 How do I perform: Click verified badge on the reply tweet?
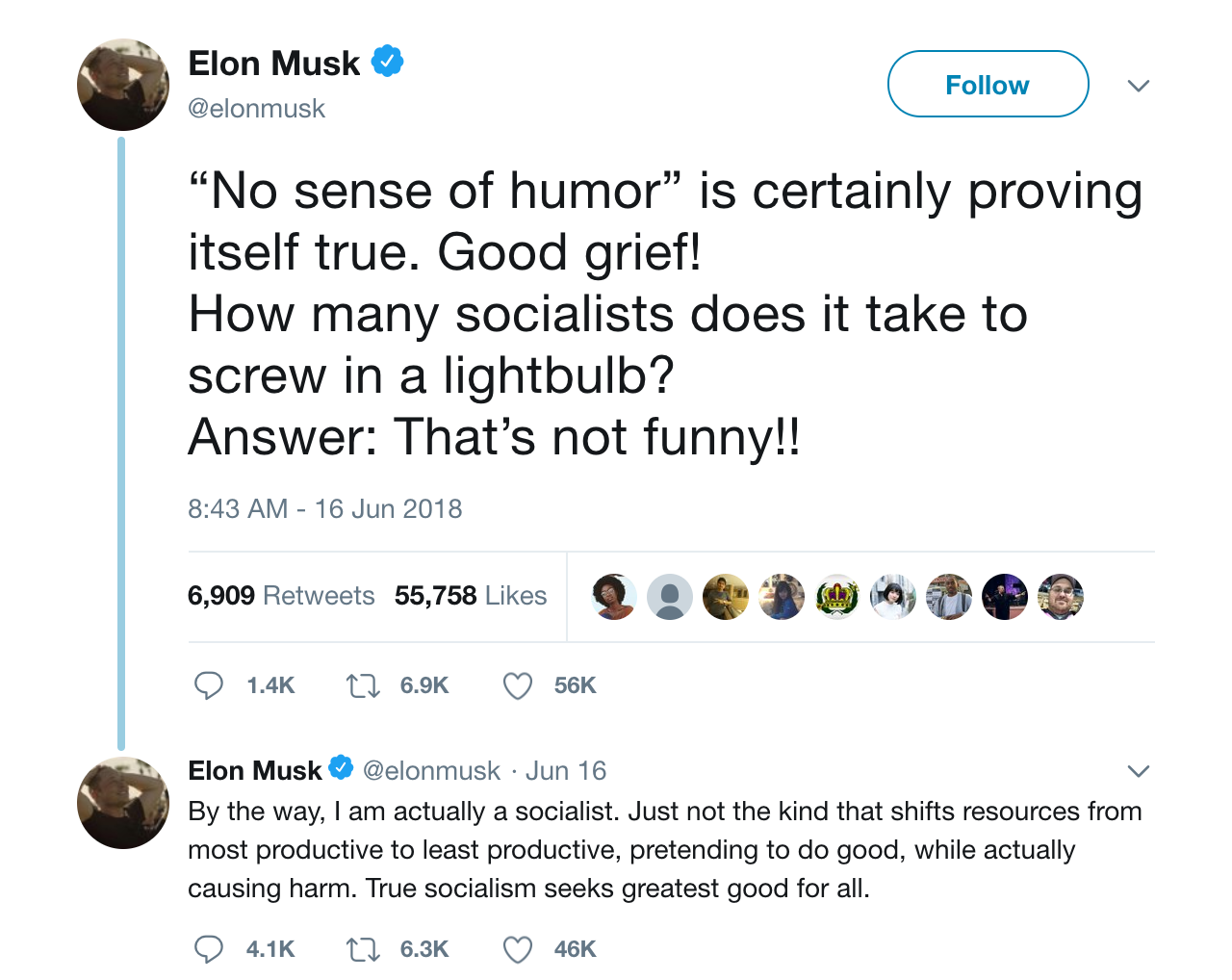[x=341, y=768]
